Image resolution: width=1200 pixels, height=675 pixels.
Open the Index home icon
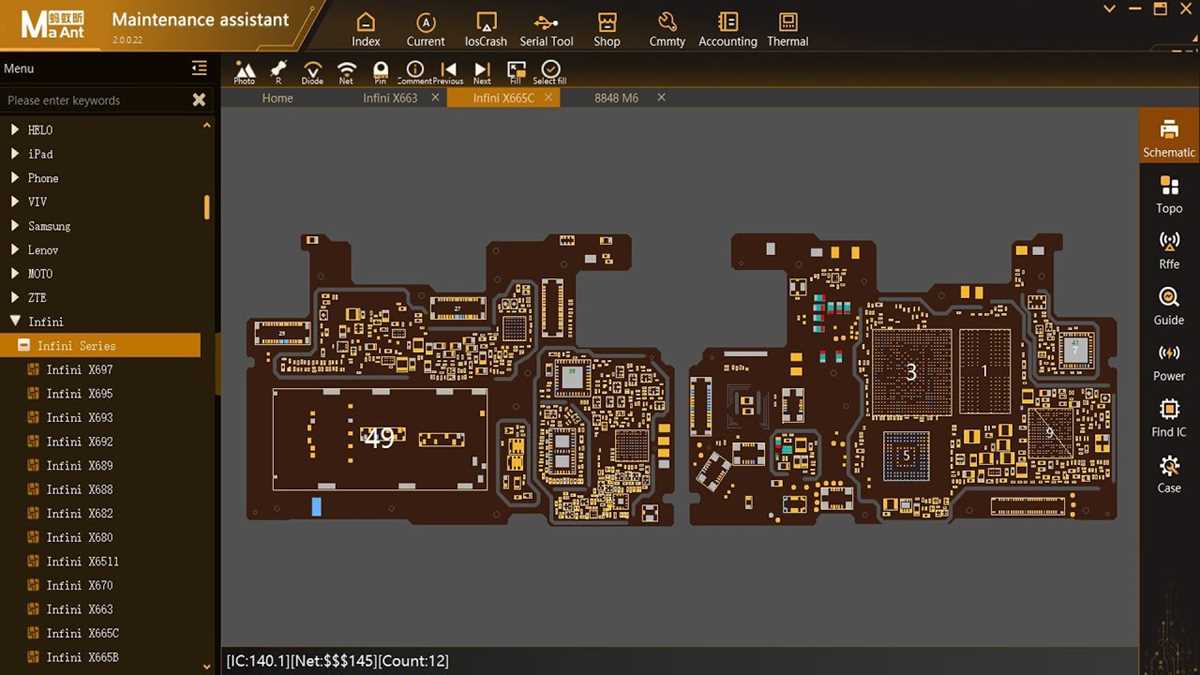pos(366,29)
